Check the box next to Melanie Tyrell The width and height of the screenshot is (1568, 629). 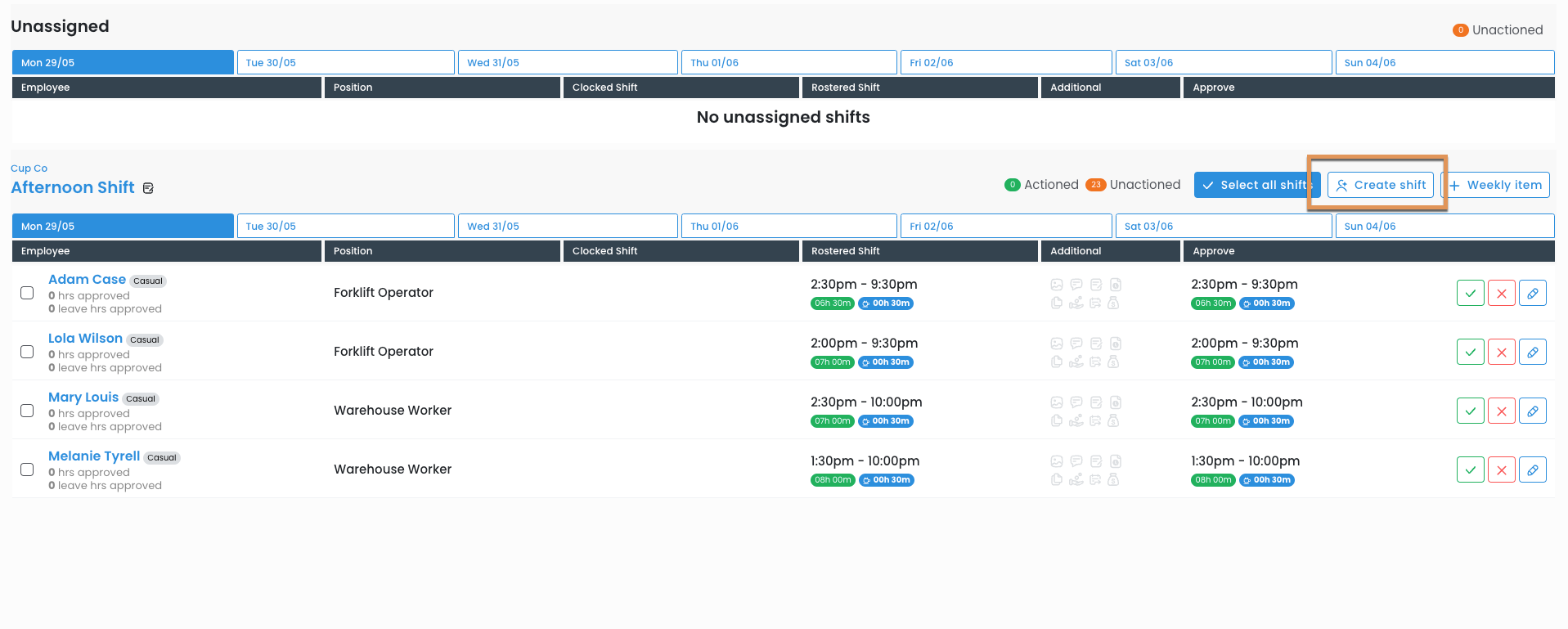pyautogui.click(x=27, y=470)
